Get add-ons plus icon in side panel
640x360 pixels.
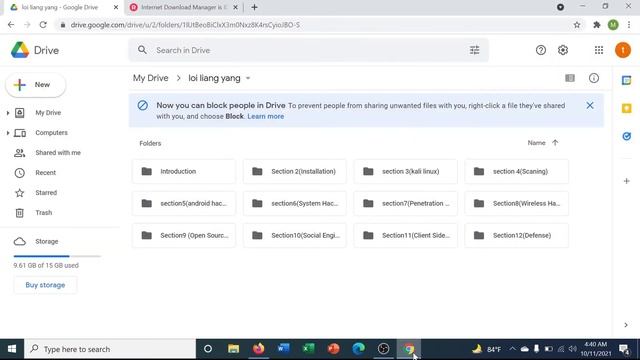(x=627, y=181)
